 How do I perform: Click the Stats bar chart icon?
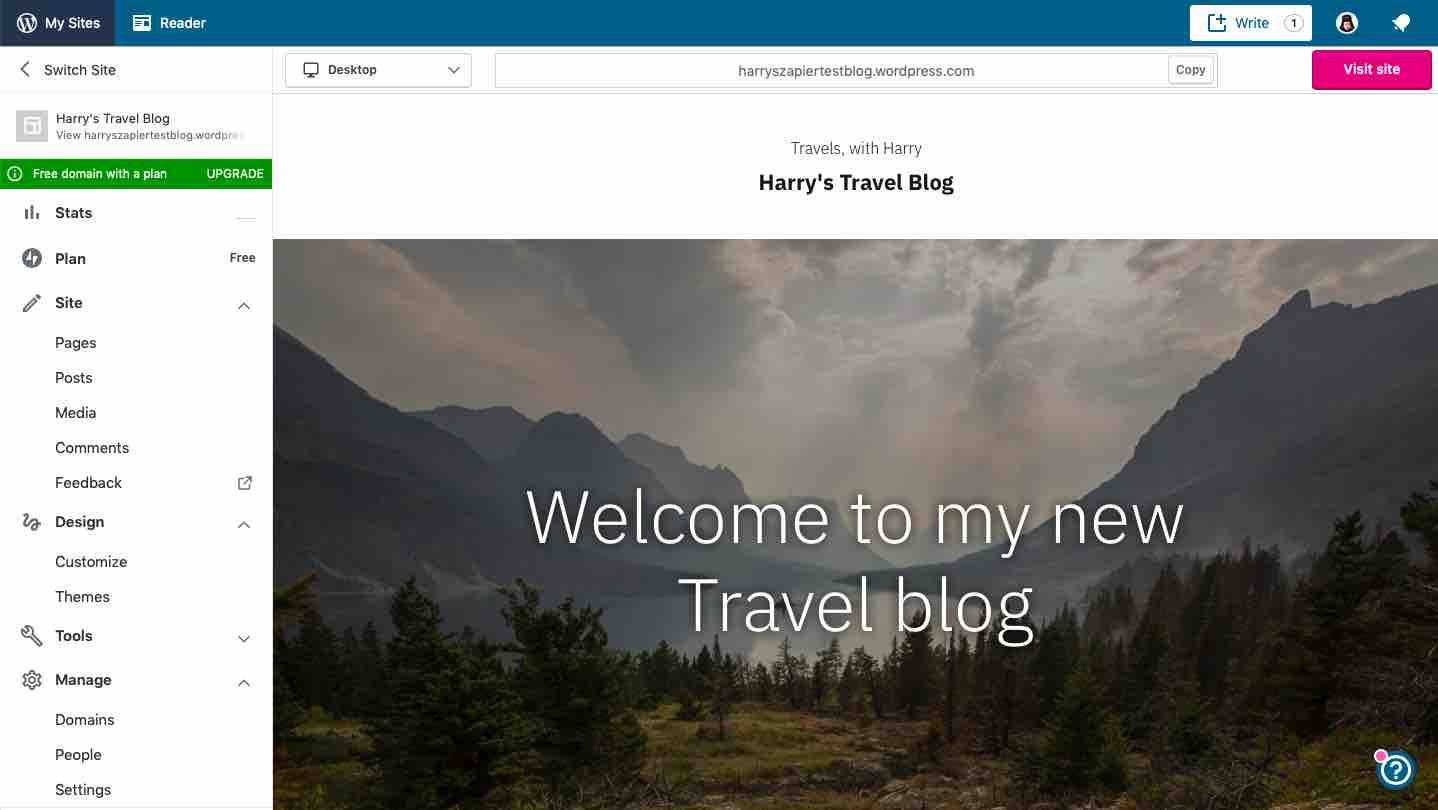coord(32,213)
